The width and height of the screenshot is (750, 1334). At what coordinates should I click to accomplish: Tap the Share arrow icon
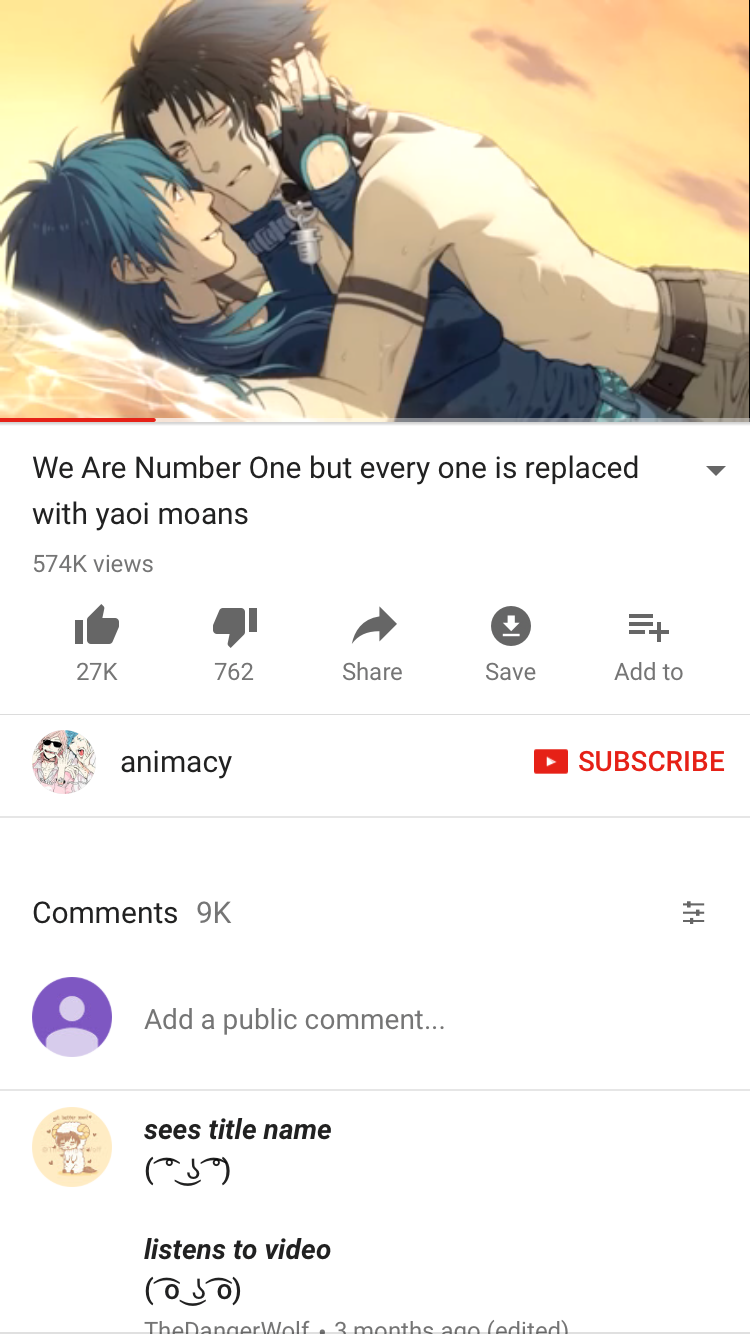click(373, 627)
